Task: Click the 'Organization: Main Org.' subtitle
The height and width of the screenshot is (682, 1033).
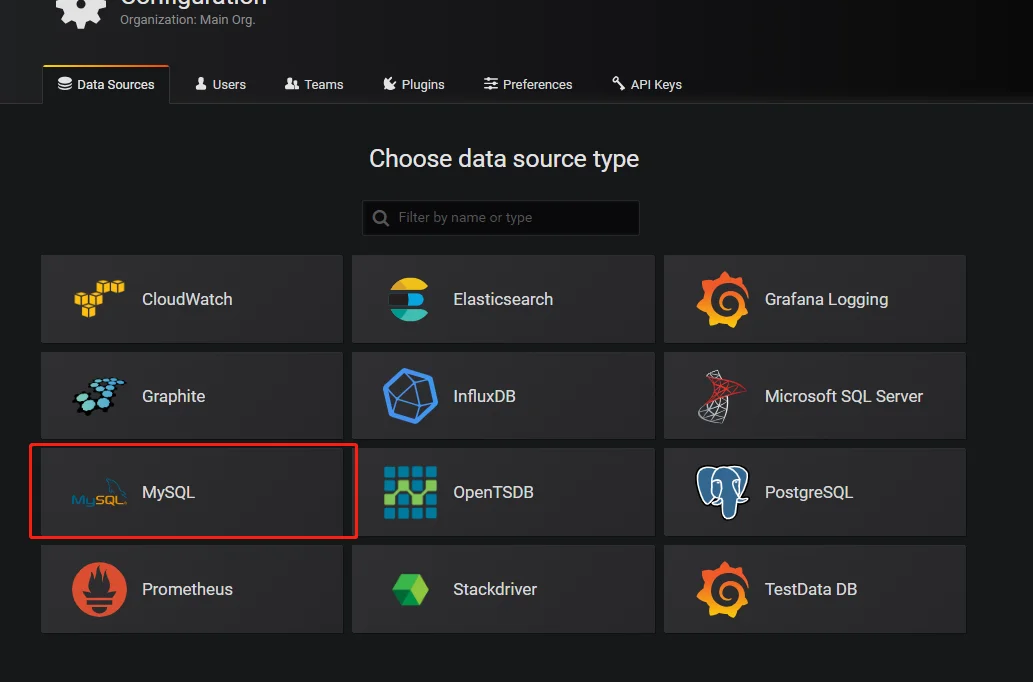Action: (x=188, y=20)
